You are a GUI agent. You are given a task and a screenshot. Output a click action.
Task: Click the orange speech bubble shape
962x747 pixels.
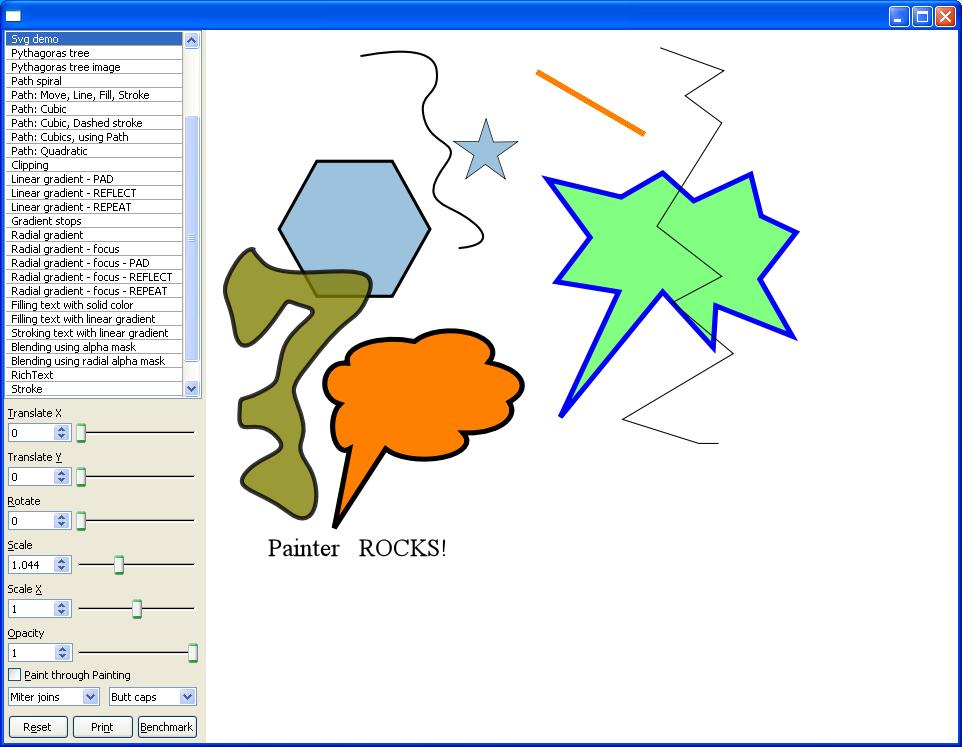(x=422, y=392)
